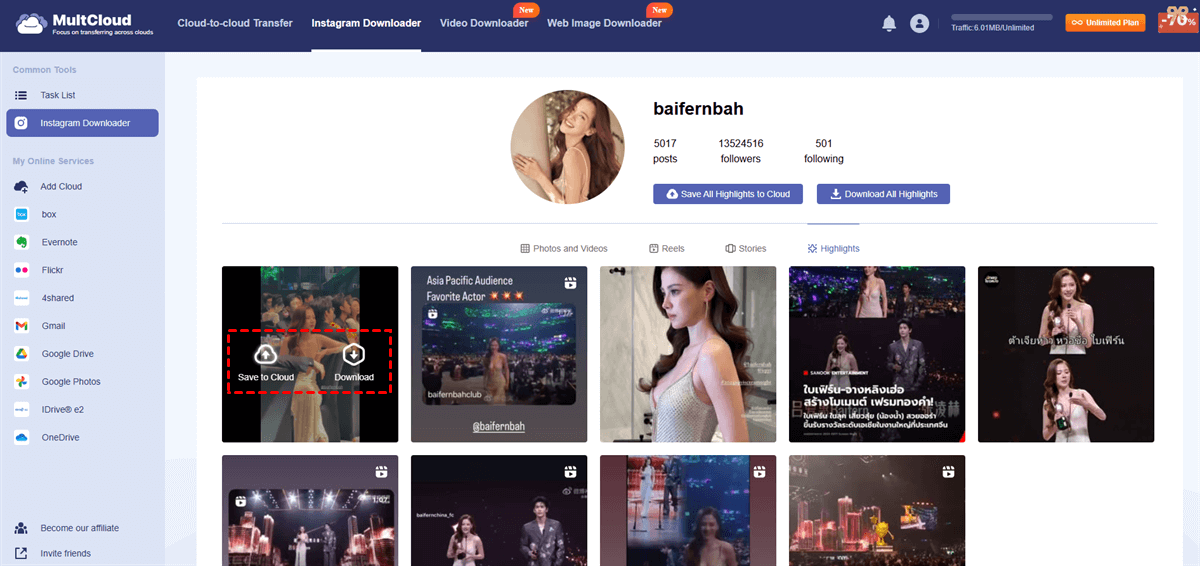Click the baifernbah username text
This screenshot has width=1200, height=566.
pos(698,109)
